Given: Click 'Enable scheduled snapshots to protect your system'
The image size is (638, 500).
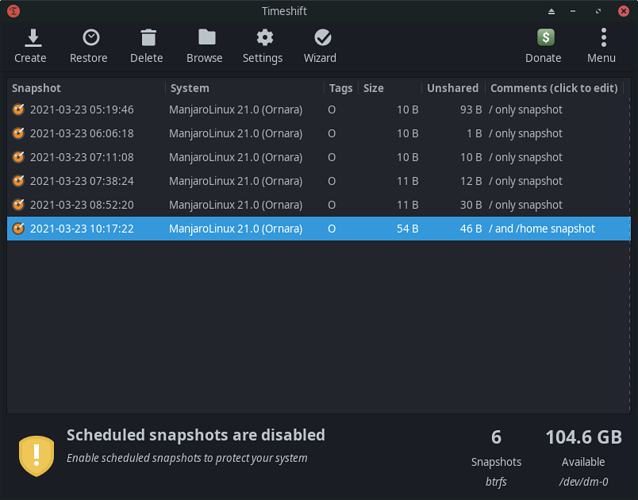Looking at the screenshot, I should pos(187,458).
